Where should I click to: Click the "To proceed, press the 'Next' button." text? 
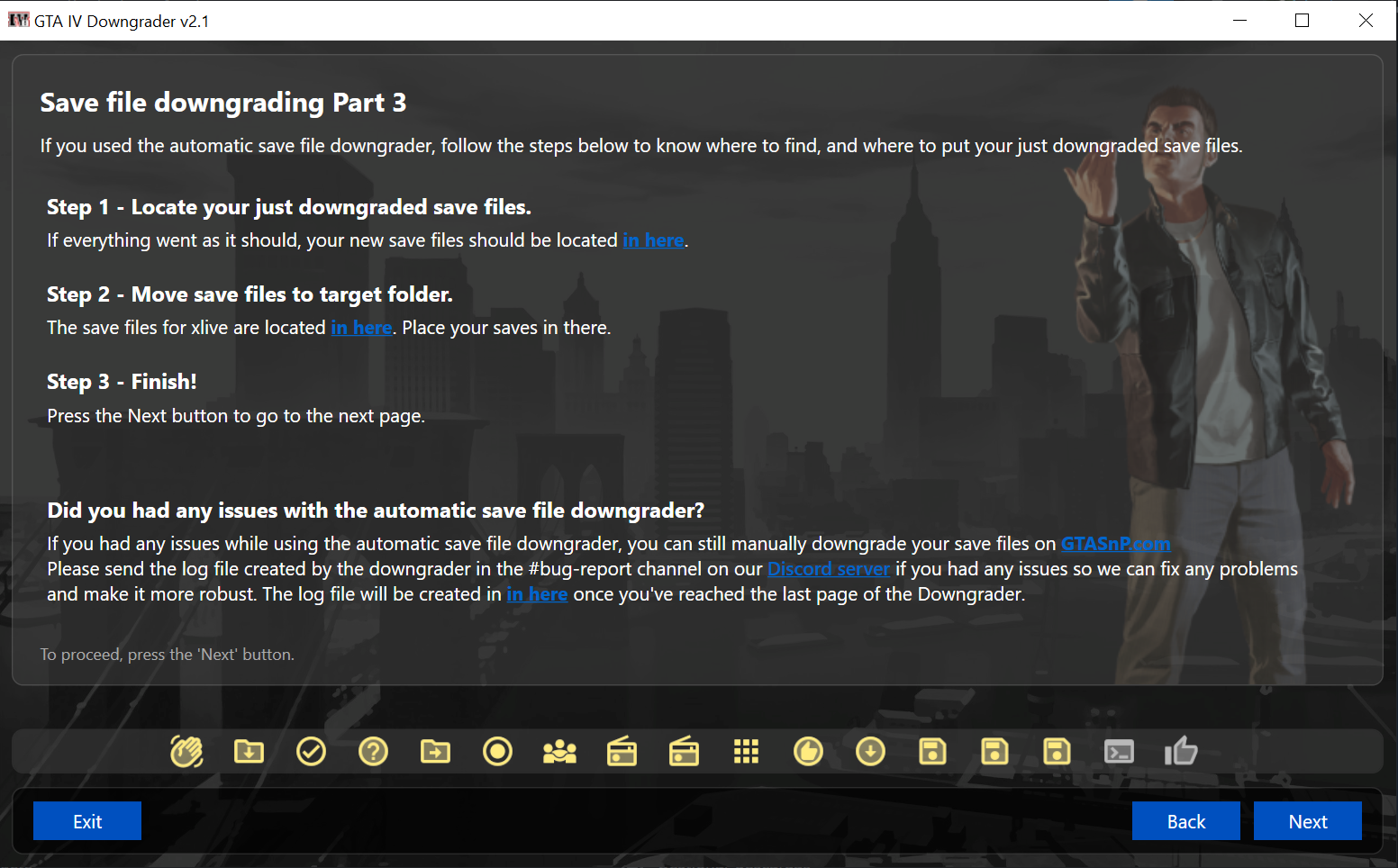(168, 655)
